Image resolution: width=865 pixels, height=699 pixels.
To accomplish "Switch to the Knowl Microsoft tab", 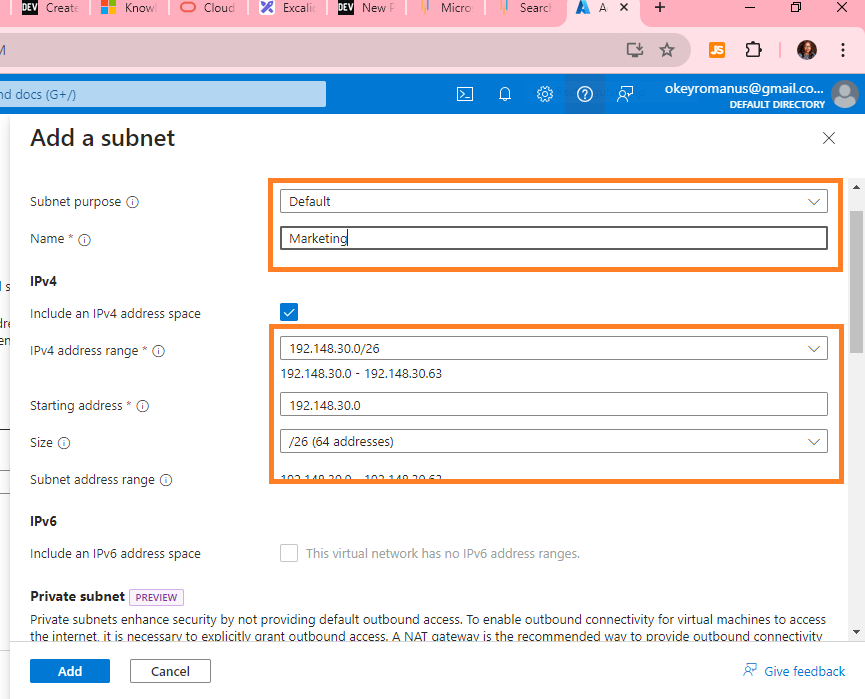I will click(129, 8).
